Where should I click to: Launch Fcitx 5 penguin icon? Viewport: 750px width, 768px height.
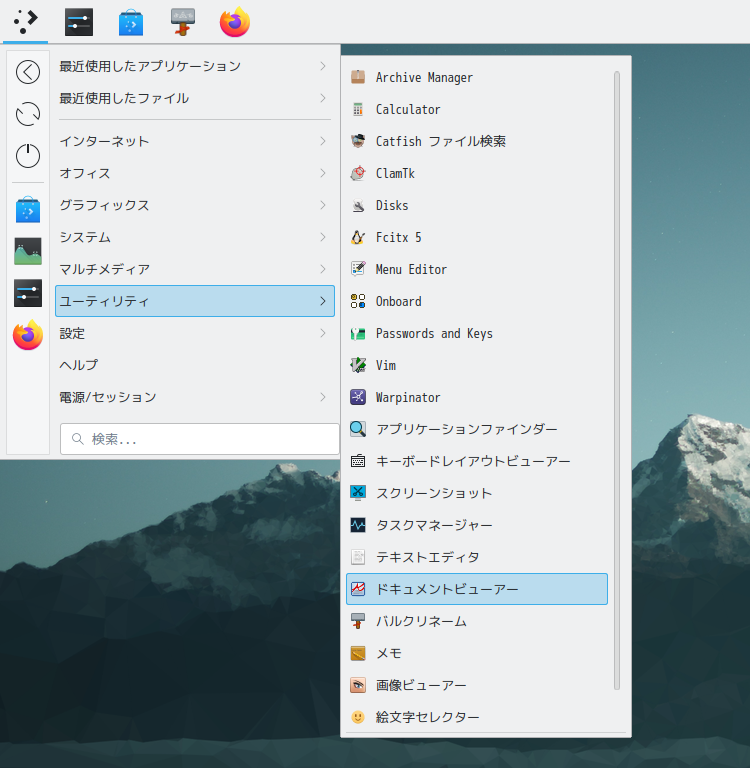pos(358,237)
